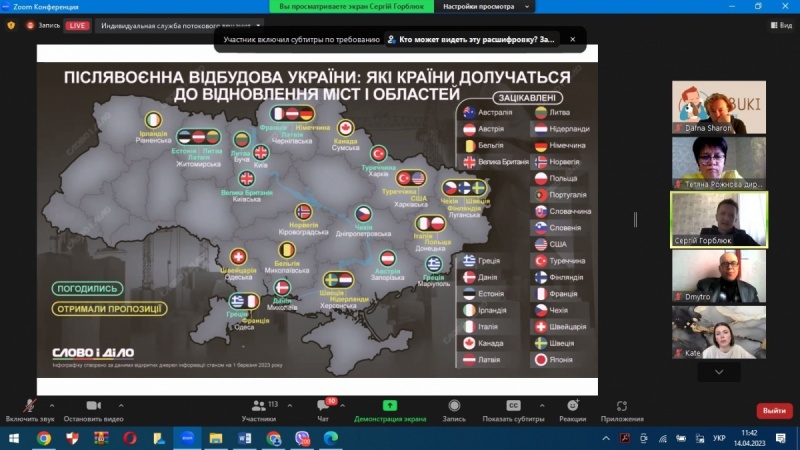
Task: Dismiss the subtitles notification banner
Action: [x=573, y=40]
